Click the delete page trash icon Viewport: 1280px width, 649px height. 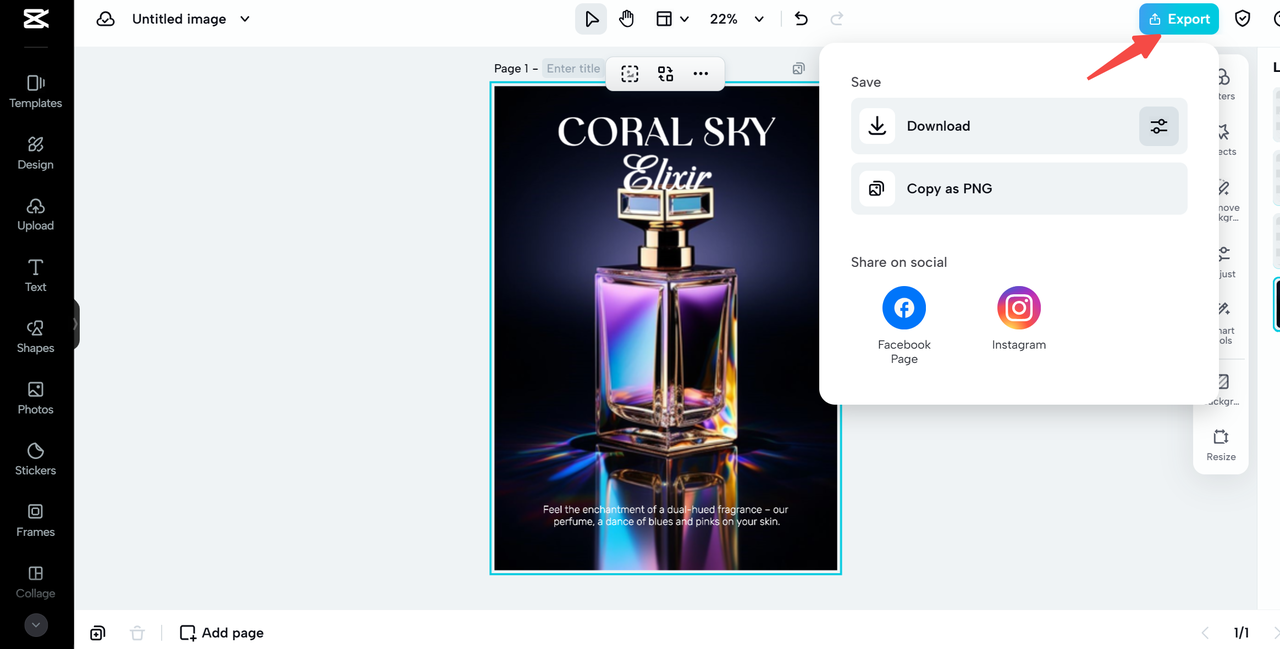(137, 633)
